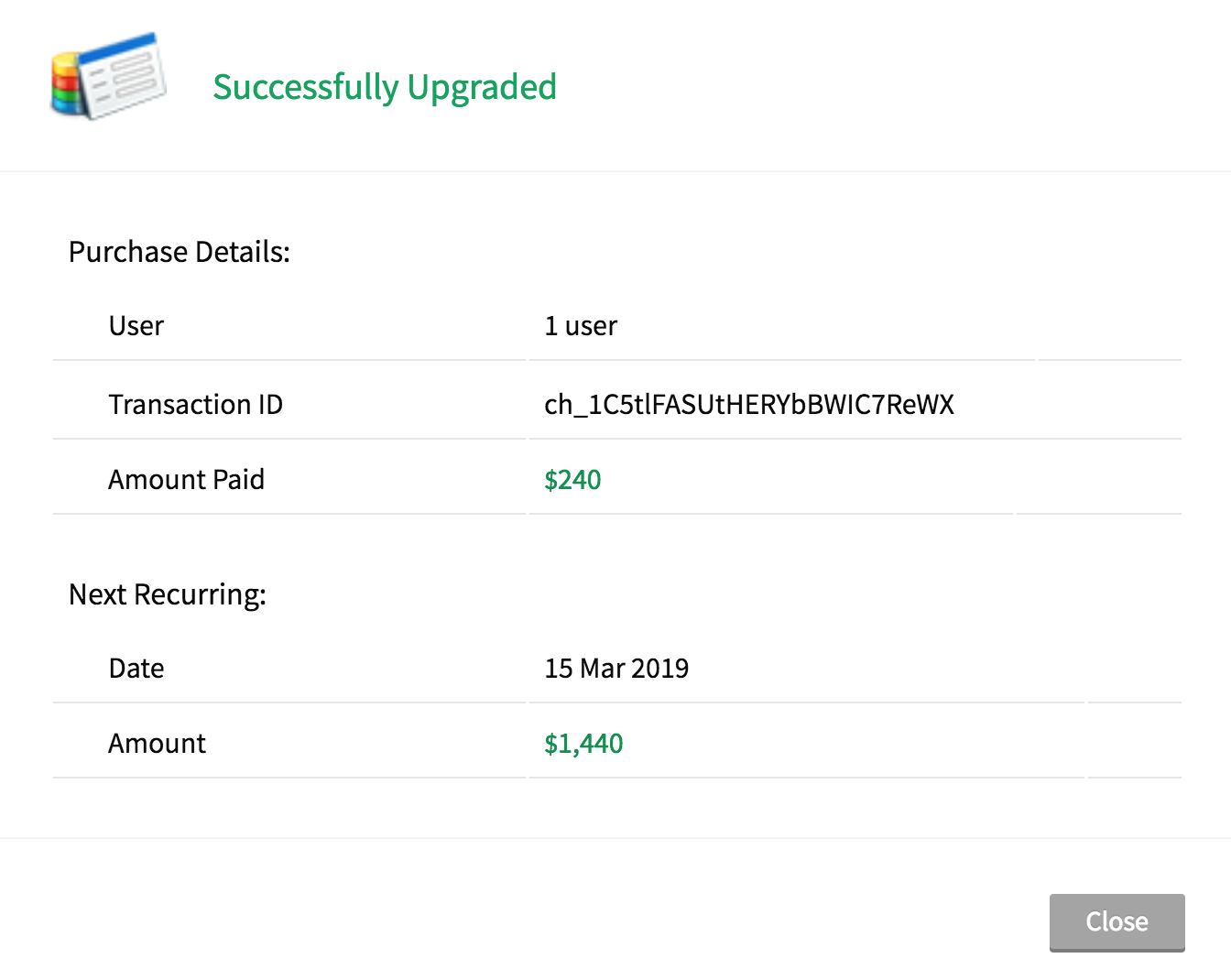Image resolution: width=1231 pixels, height=980 pixels.
Task: Click the 1 user value
Action: [581, 326]
